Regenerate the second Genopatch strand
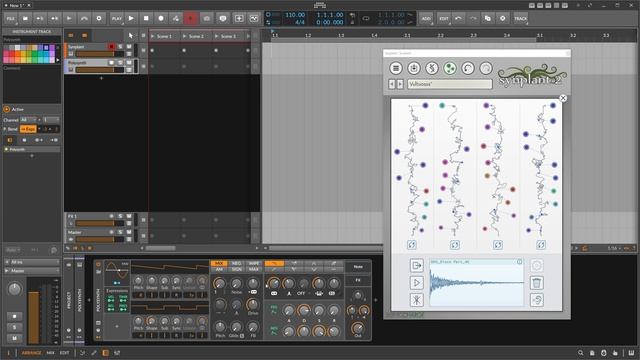 (454, 245)
